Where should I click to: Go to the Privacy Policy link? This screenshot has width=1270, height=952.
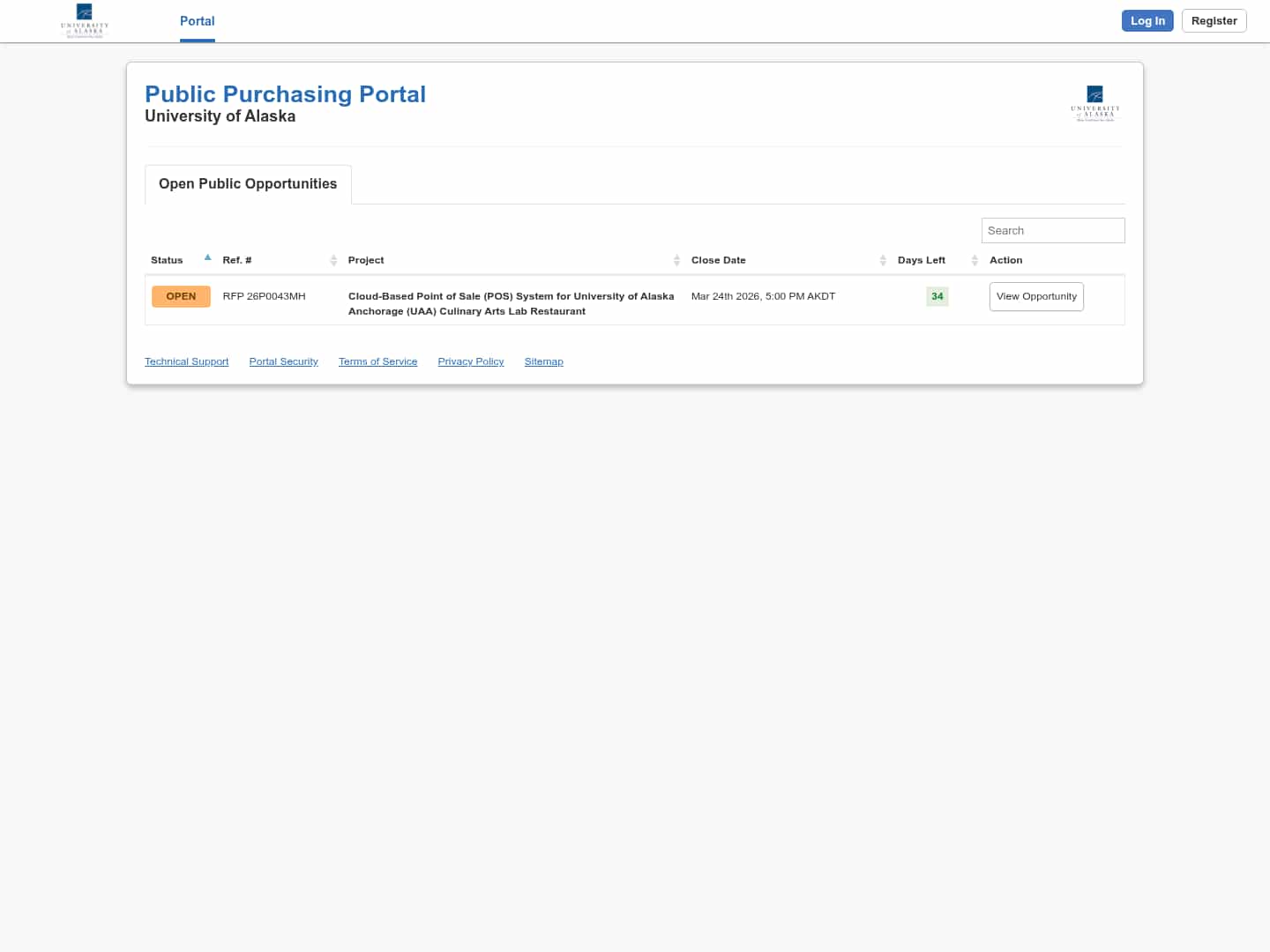pyautogui.click(x=470, y=362)
